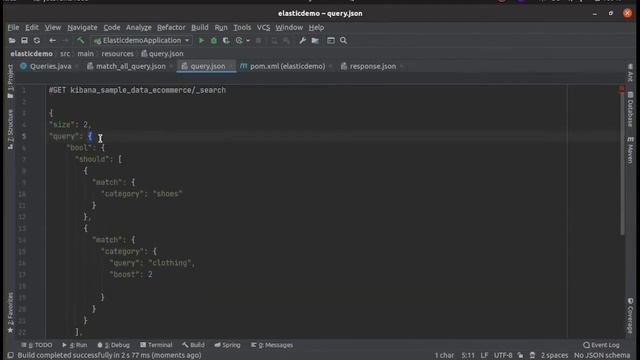Open the Help menu
Image resolution: width=640 pixels, height=360 pixels.
tap(316, 27)
